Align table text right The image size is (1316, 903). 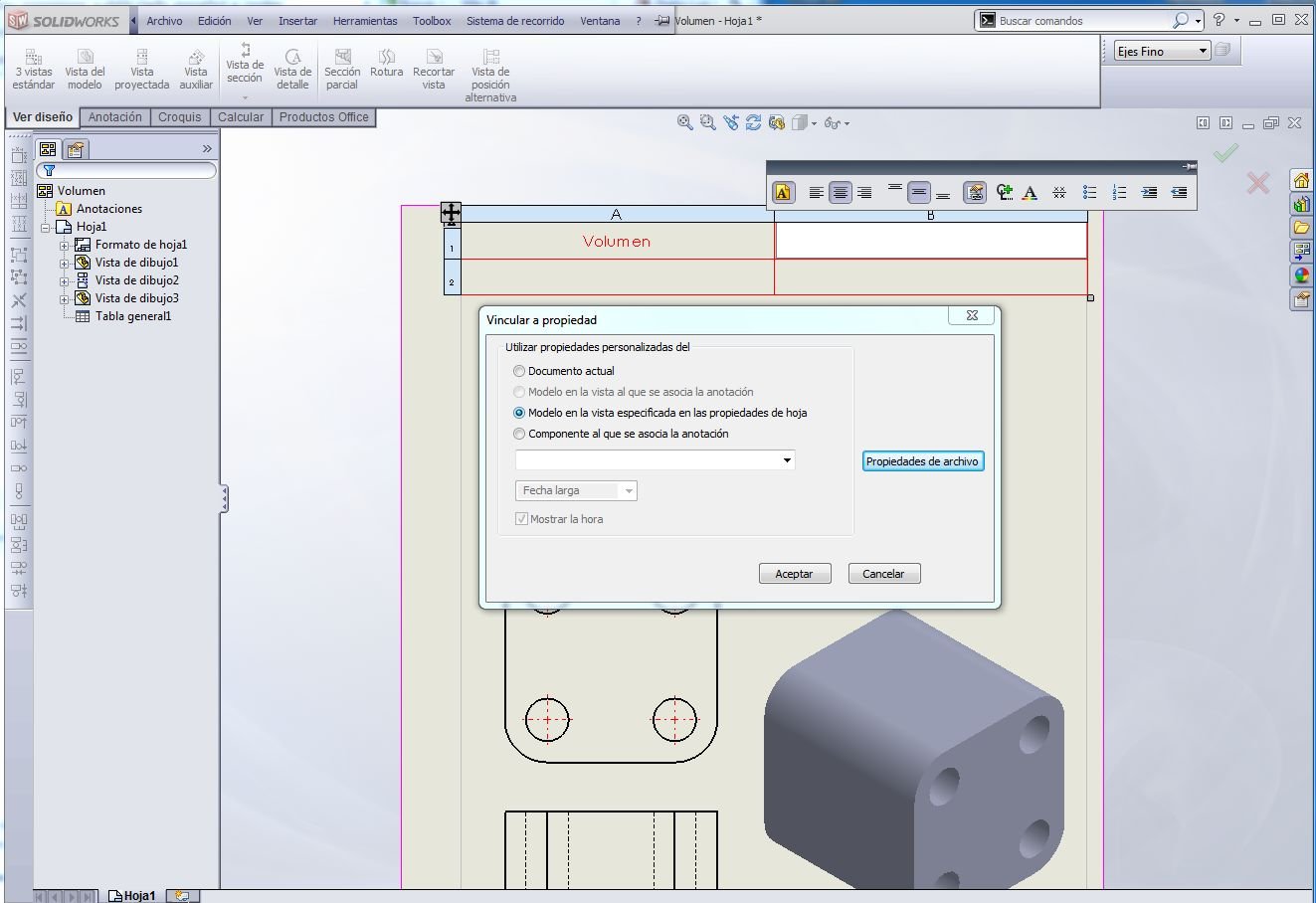[x=864, y=193]
